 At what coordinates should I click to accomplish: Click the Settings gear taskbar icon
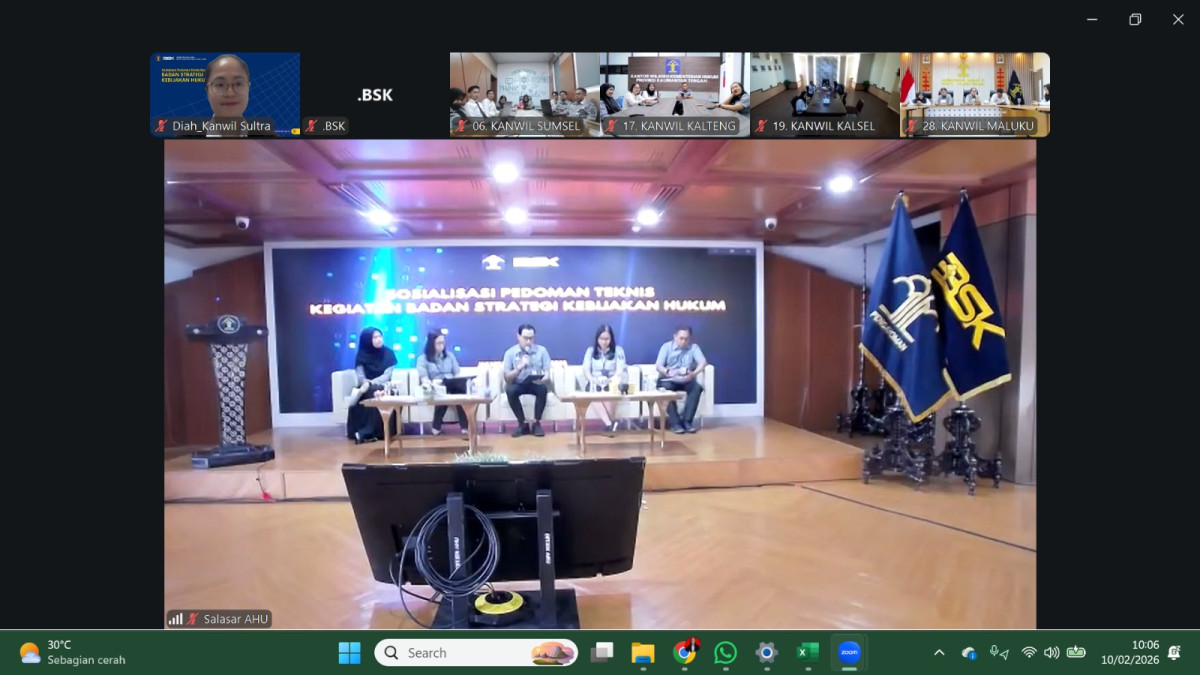(767, 653)
